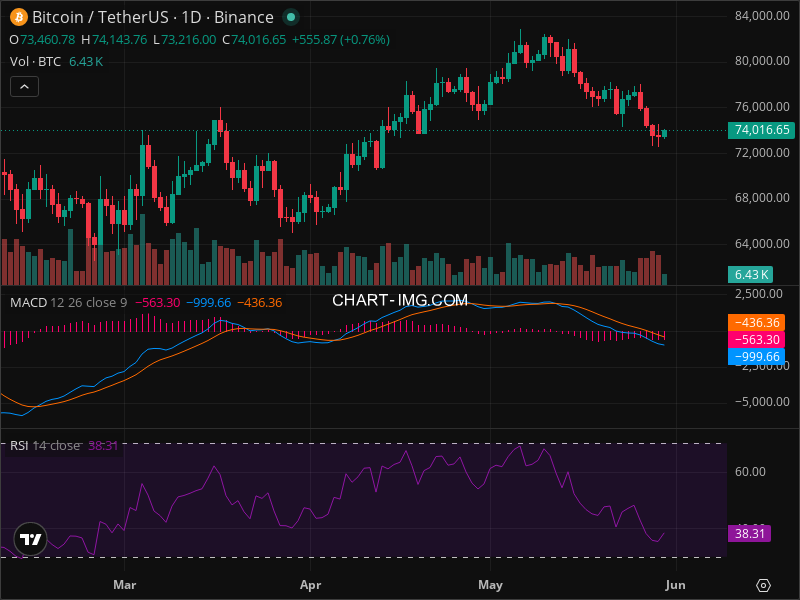Click the Jun time axis label
This screenshot has width=800, height=600.
tap(676, 585)
